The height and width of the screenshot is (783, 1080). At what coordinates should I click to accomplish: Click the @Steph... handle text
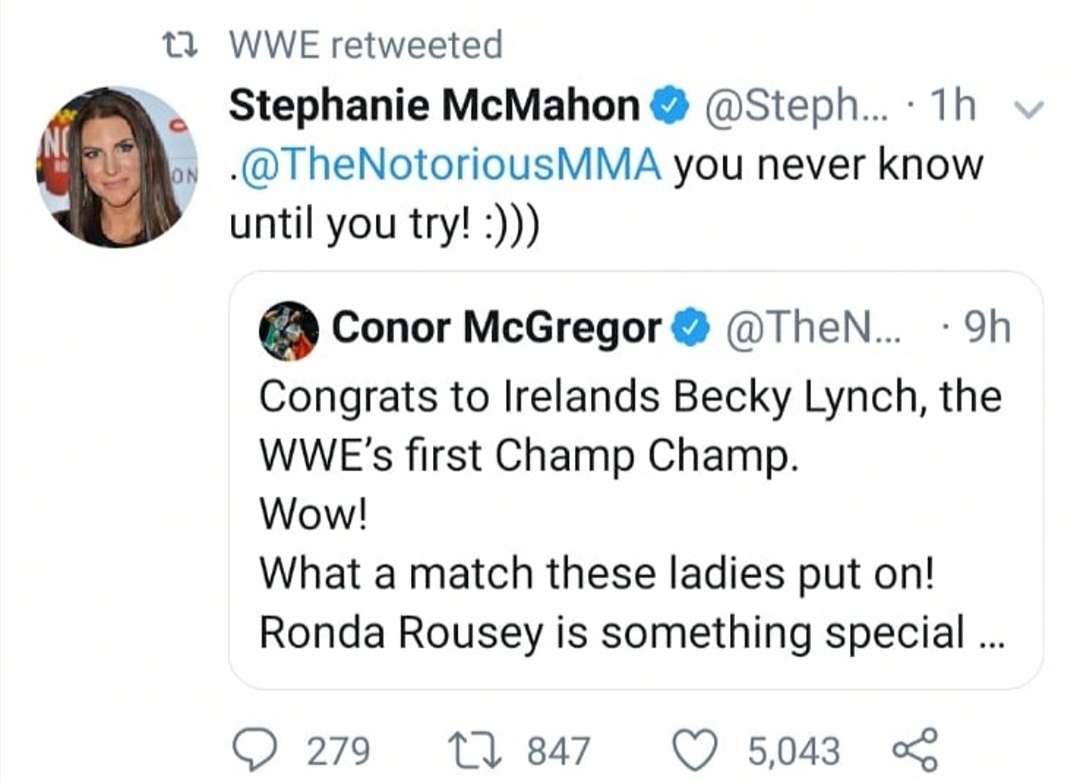click(x=778, y=107)
